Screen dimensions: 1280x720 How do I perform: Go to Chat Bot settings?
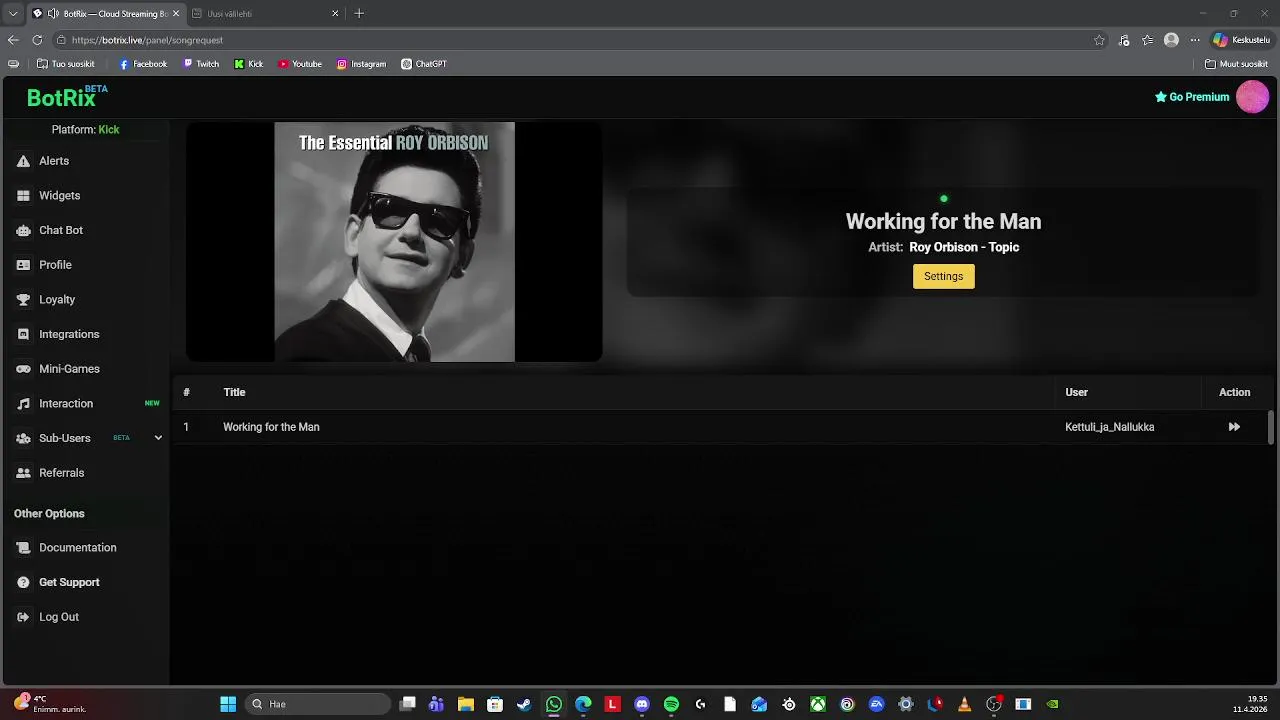pos(60,230)
